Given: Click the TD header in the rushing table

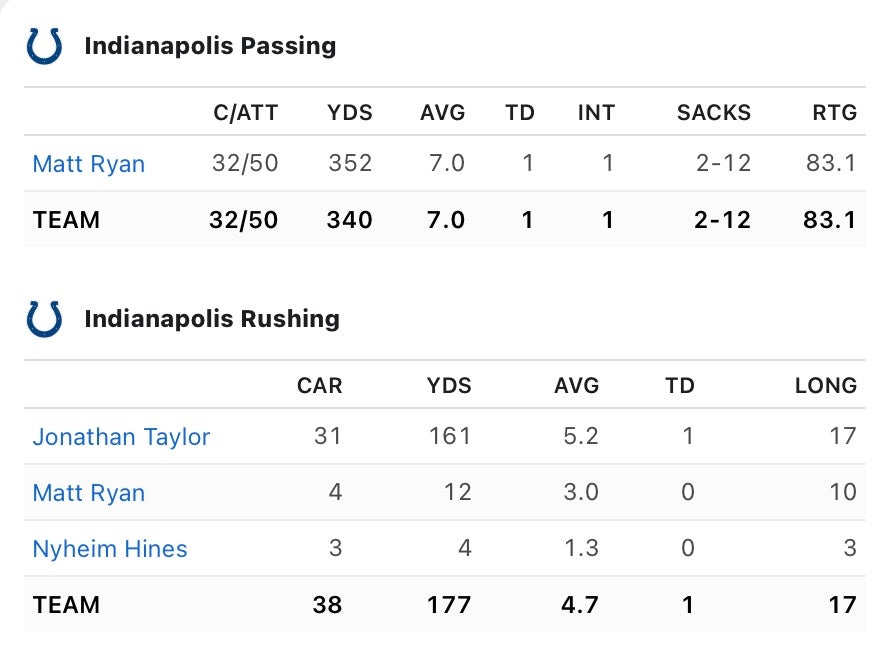Looking at the screenshot, I should click(x=680, y=386).
